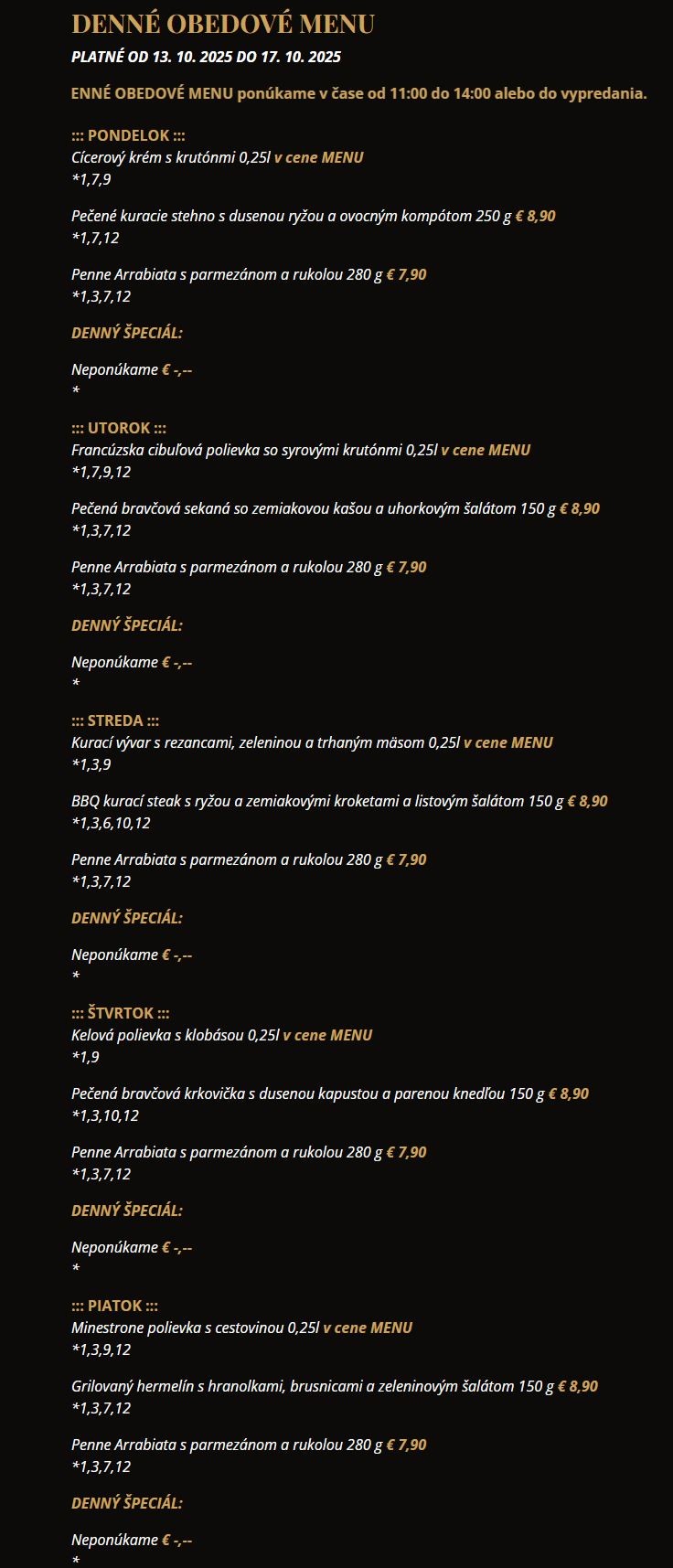
Task: Click the Cícerový krém soup item
Action: [x=171, y=157]
